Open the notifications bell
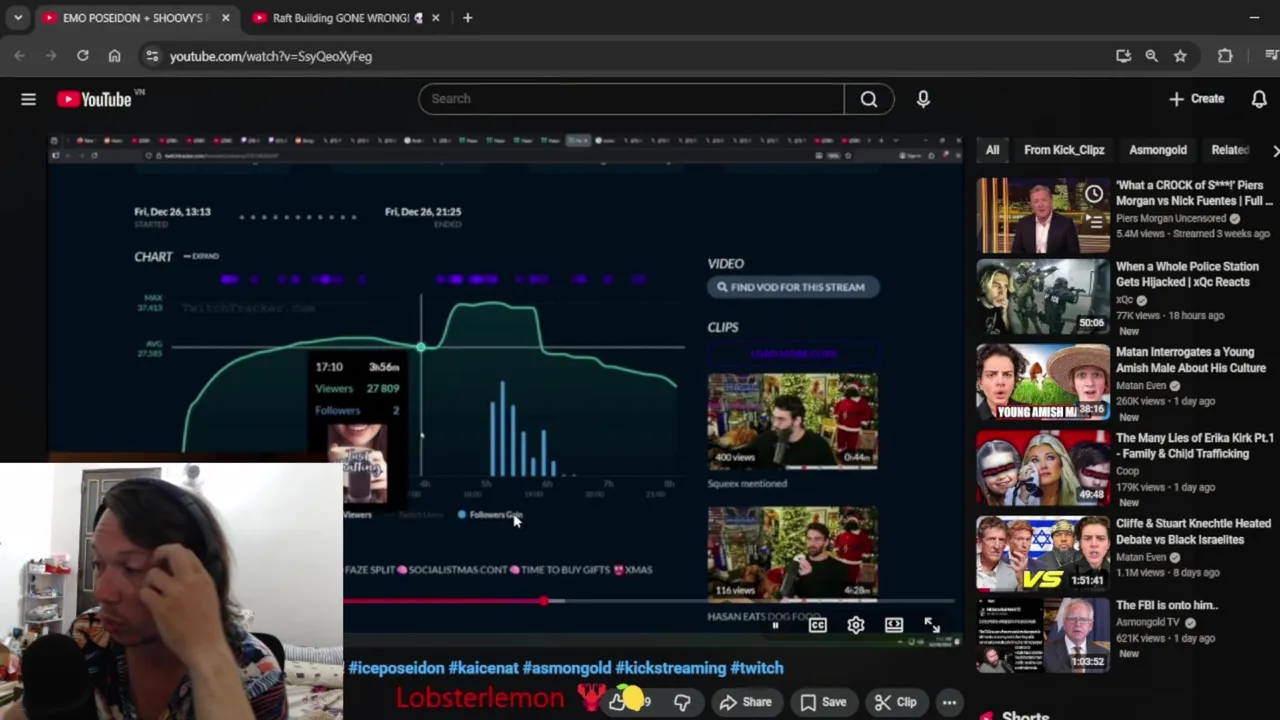This screenshot has height=720, width=1280. [x=1259, y=99]
